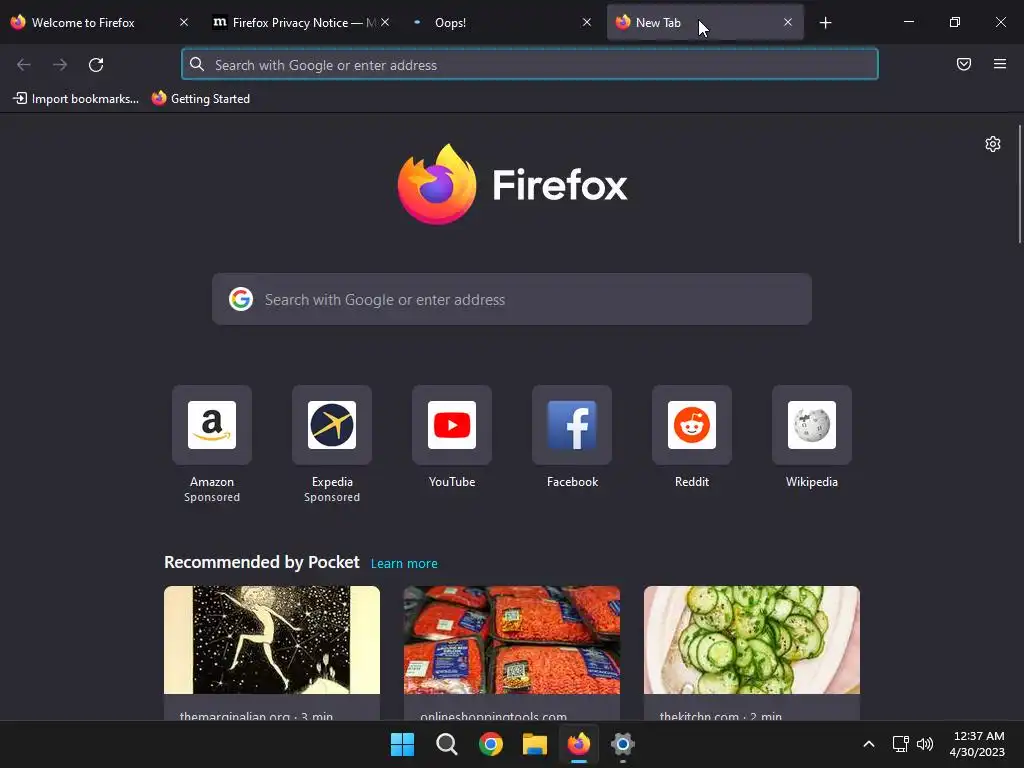Viewport: 1024px width, 768px height.
Task: Open the YouTube shortcut tile
Action: click(x=452, y=425)
